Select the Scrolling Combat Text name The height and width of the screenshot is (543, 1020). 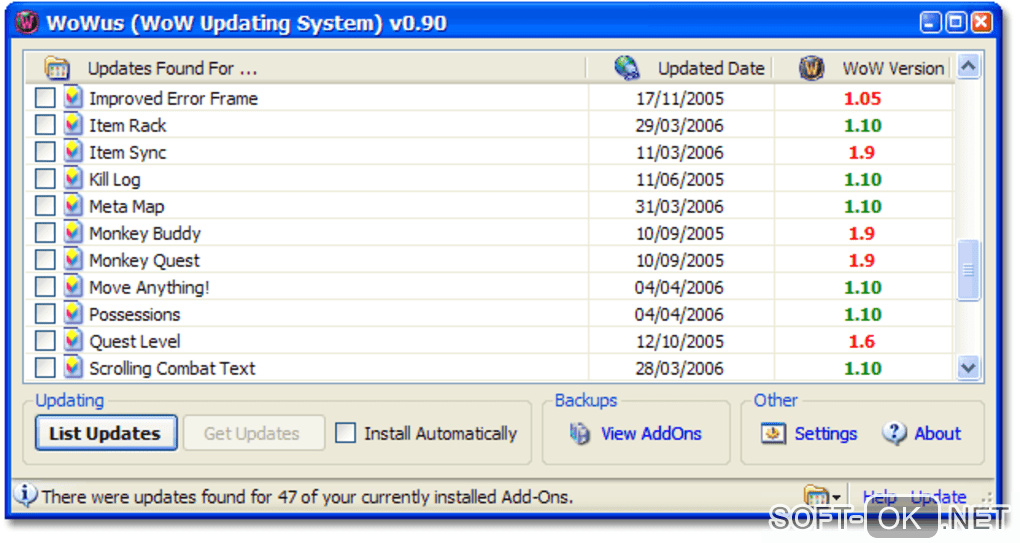(172, 368)
